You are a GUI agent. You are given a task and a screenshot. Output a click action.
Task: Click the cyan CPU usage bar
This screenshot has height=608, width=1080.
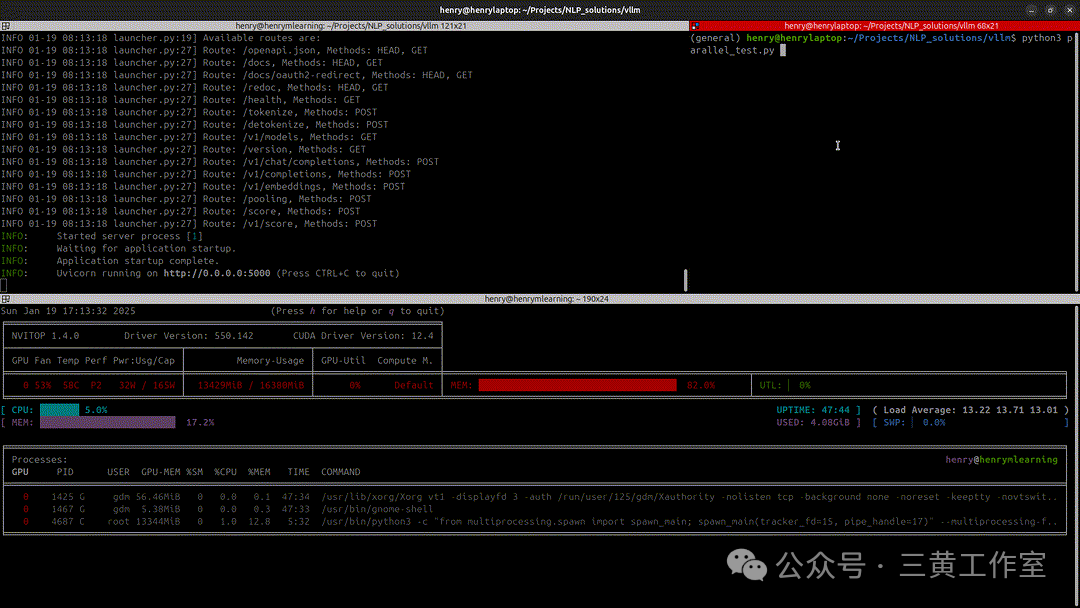click(x=59, y=410)
